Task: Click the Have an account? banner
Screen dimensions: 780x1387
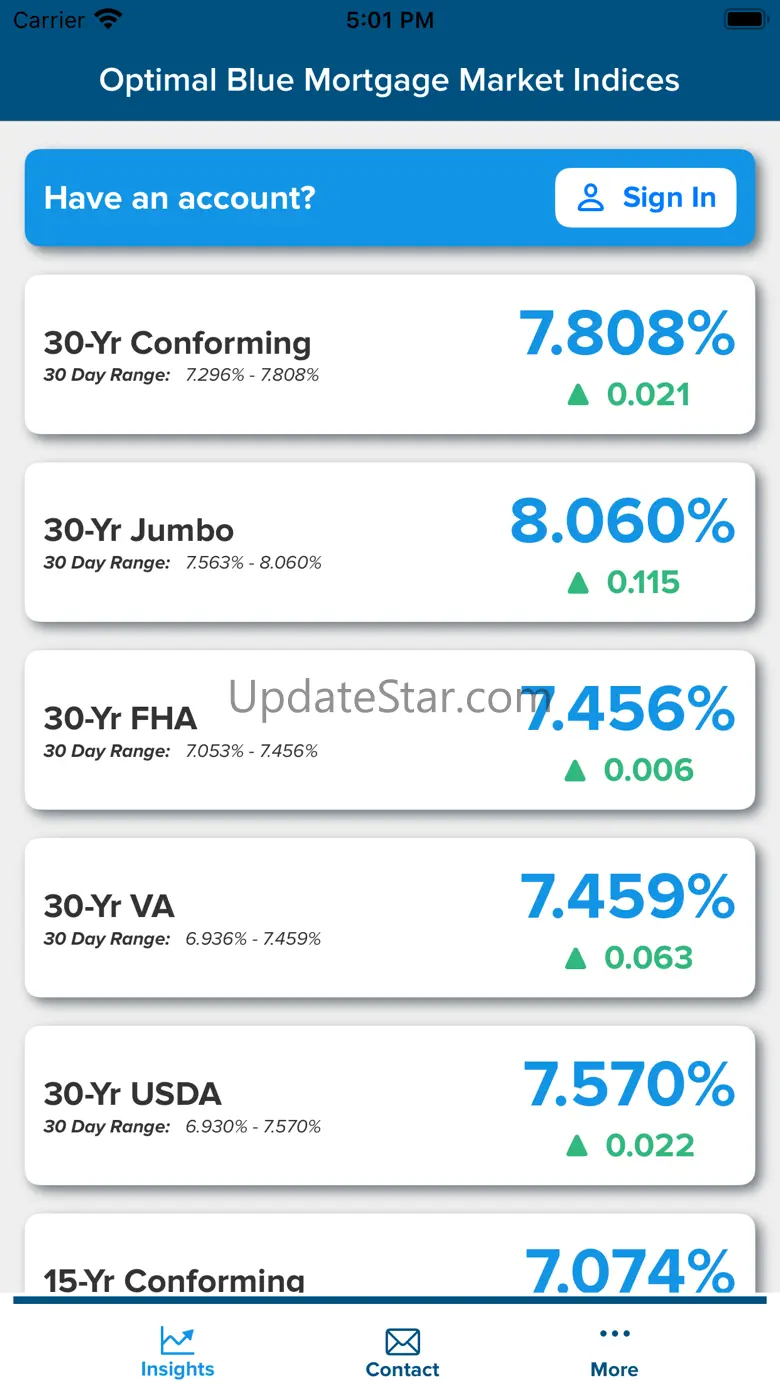Action: pyautogui.click(x=390, y=198)
